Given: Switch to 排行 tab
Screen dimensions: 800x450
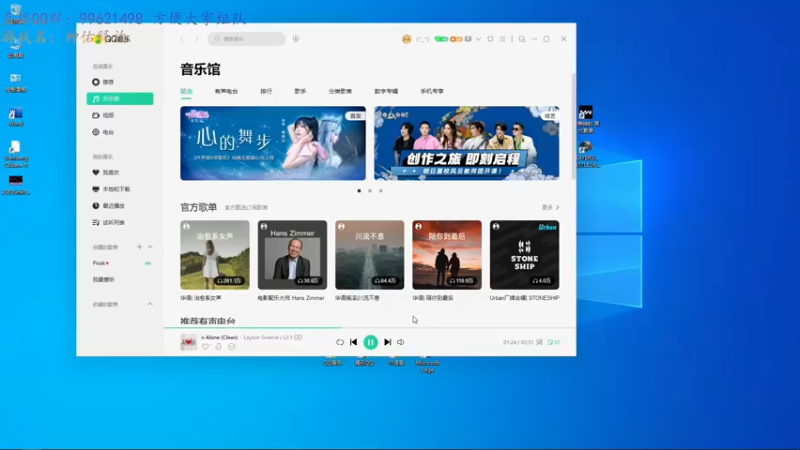Looking at the screenshot, I should click(266, 91).
